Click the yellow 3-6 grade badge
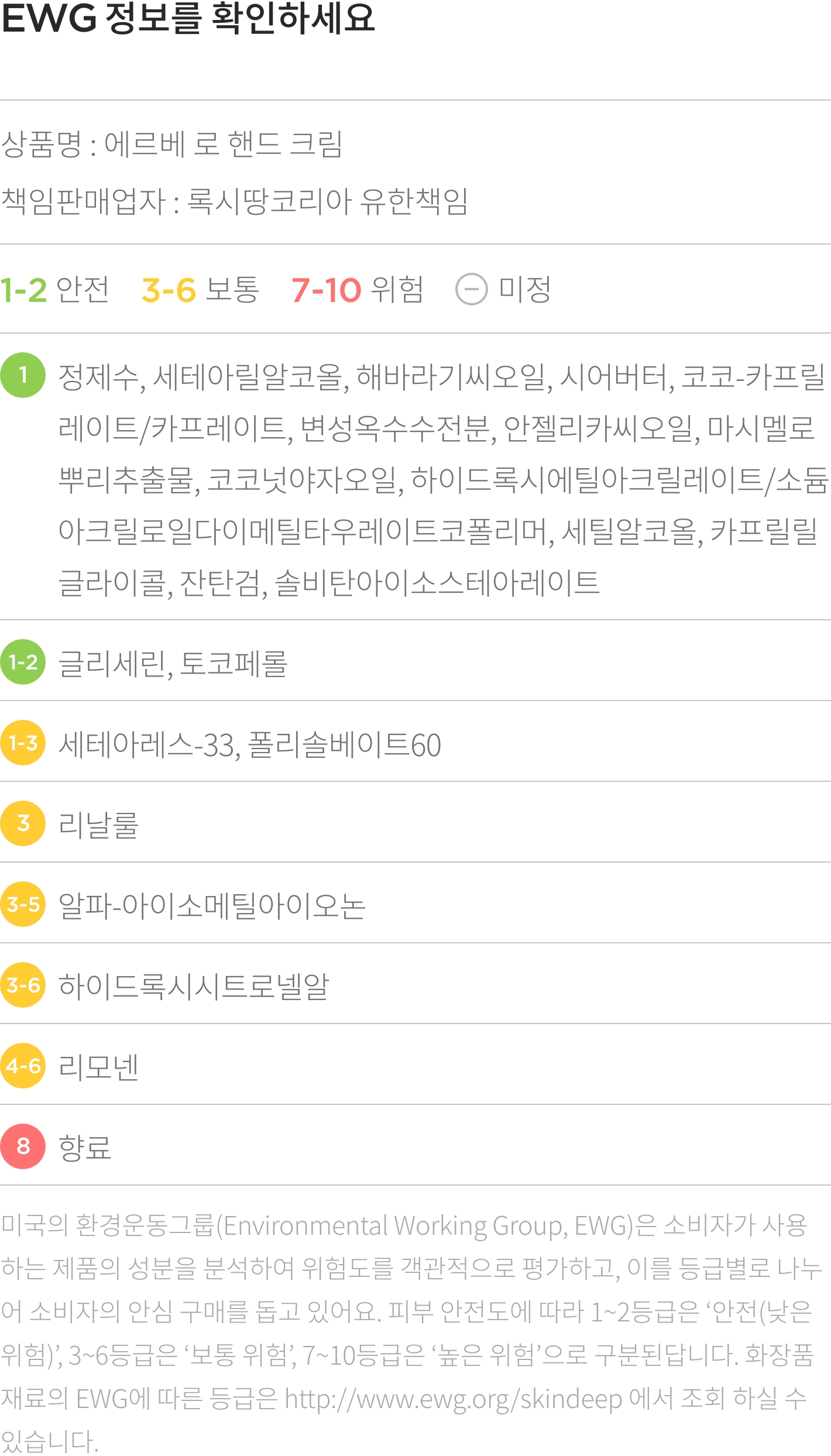 pyautogui.click(x=23, y=985)
